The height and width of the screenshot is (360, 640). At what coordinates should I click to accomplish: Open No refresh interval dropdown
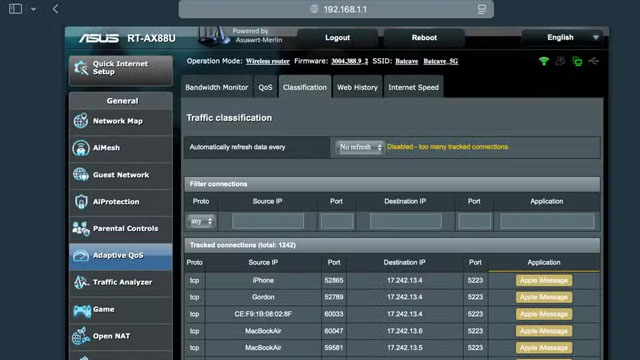click(x=360, y=147)
